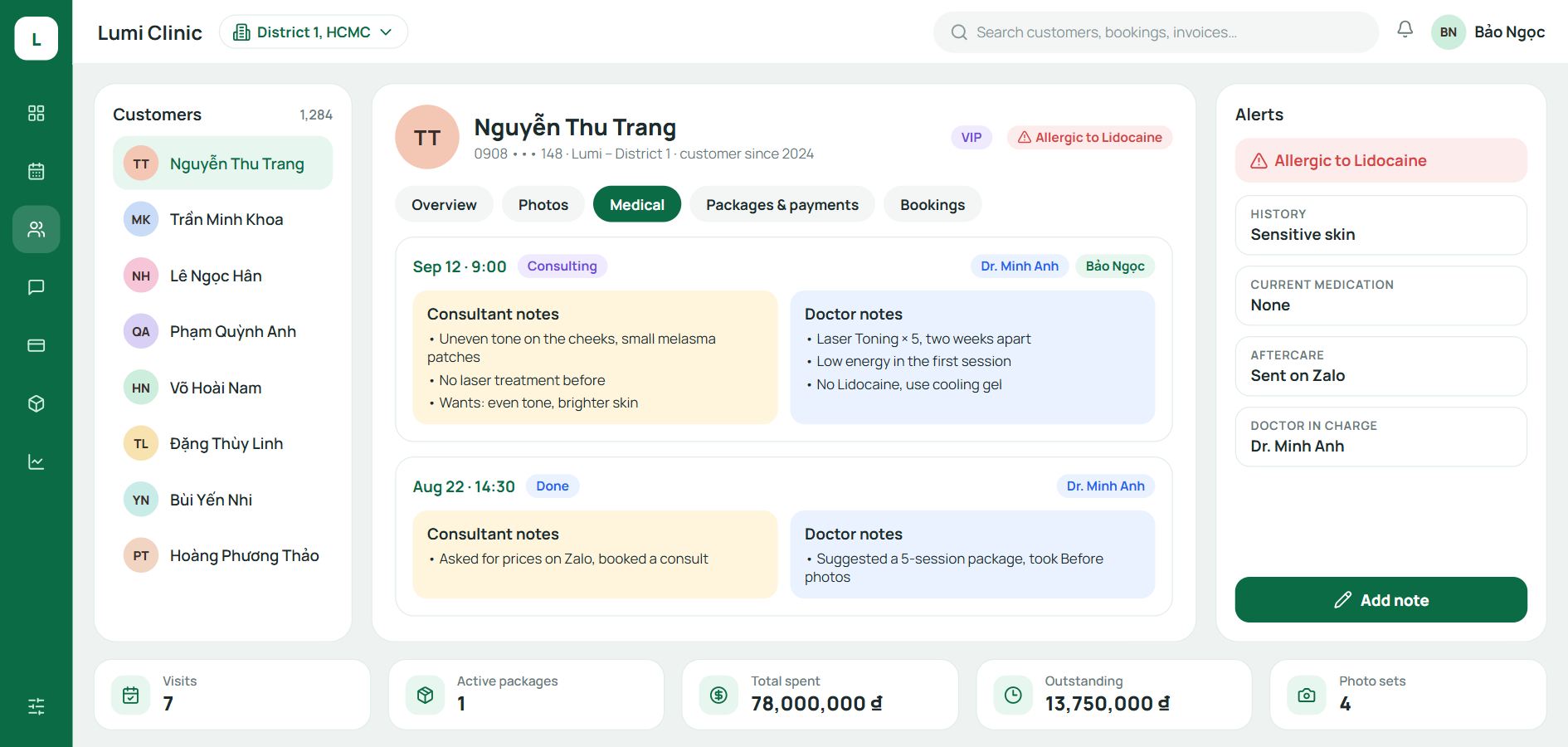
Task: Open the reports chart icon in sidebar
Action: [x=36, y=461]
